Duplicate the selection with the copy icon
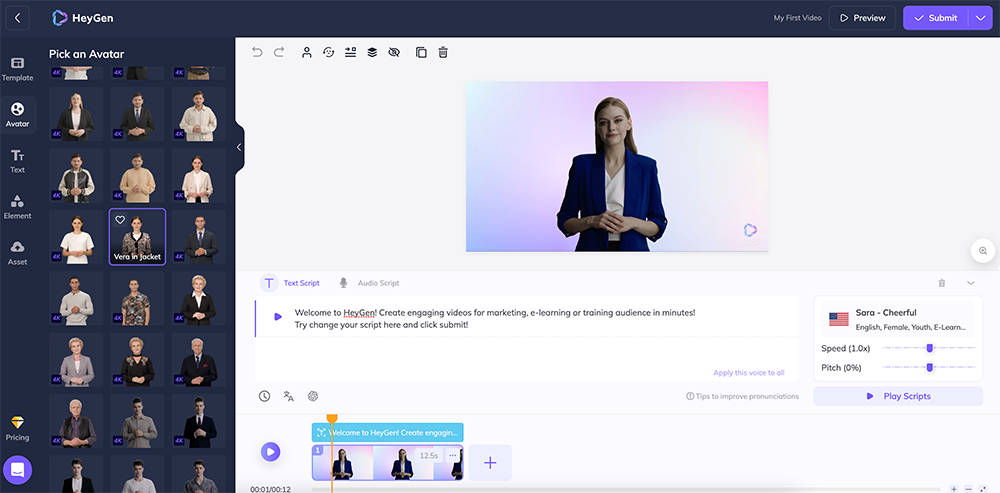1000x493 pixels. click(x=421, y=52)
